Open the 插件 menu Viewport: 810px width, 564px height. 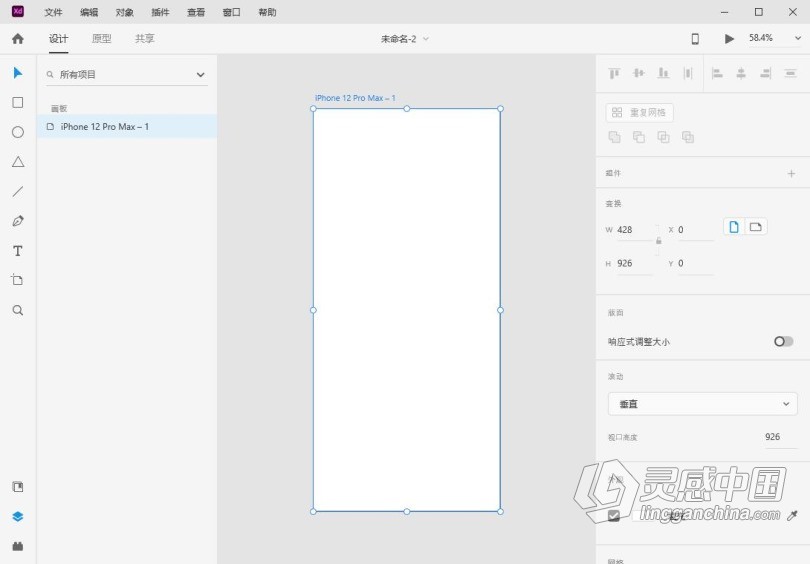tap(160, 12)
